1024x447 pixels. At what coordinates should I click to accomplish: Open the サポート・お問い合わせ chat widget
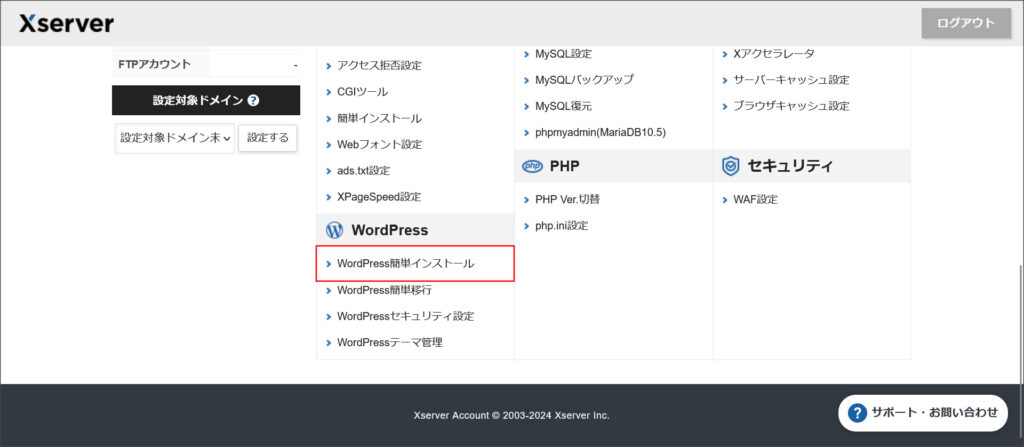(x=923, y=412)
